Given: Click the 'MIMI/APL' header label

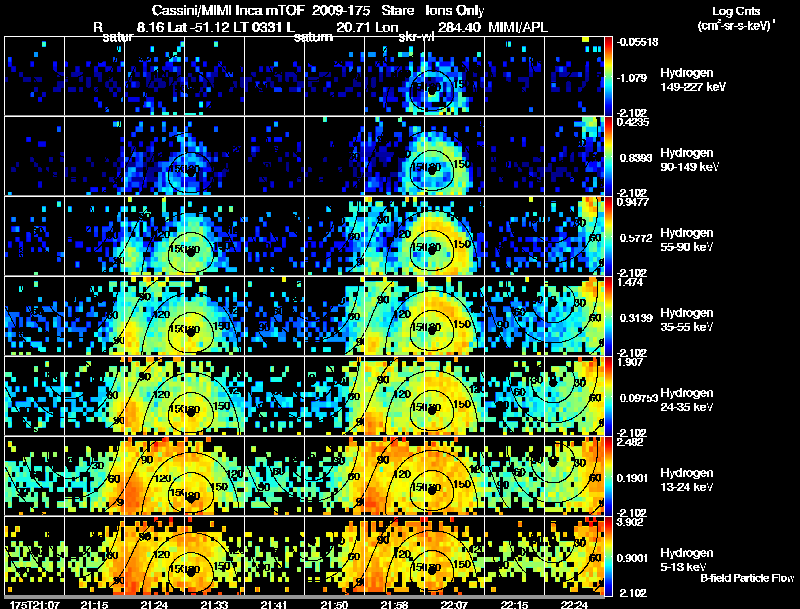Looking at the screenshot, I should click(518, 27).
